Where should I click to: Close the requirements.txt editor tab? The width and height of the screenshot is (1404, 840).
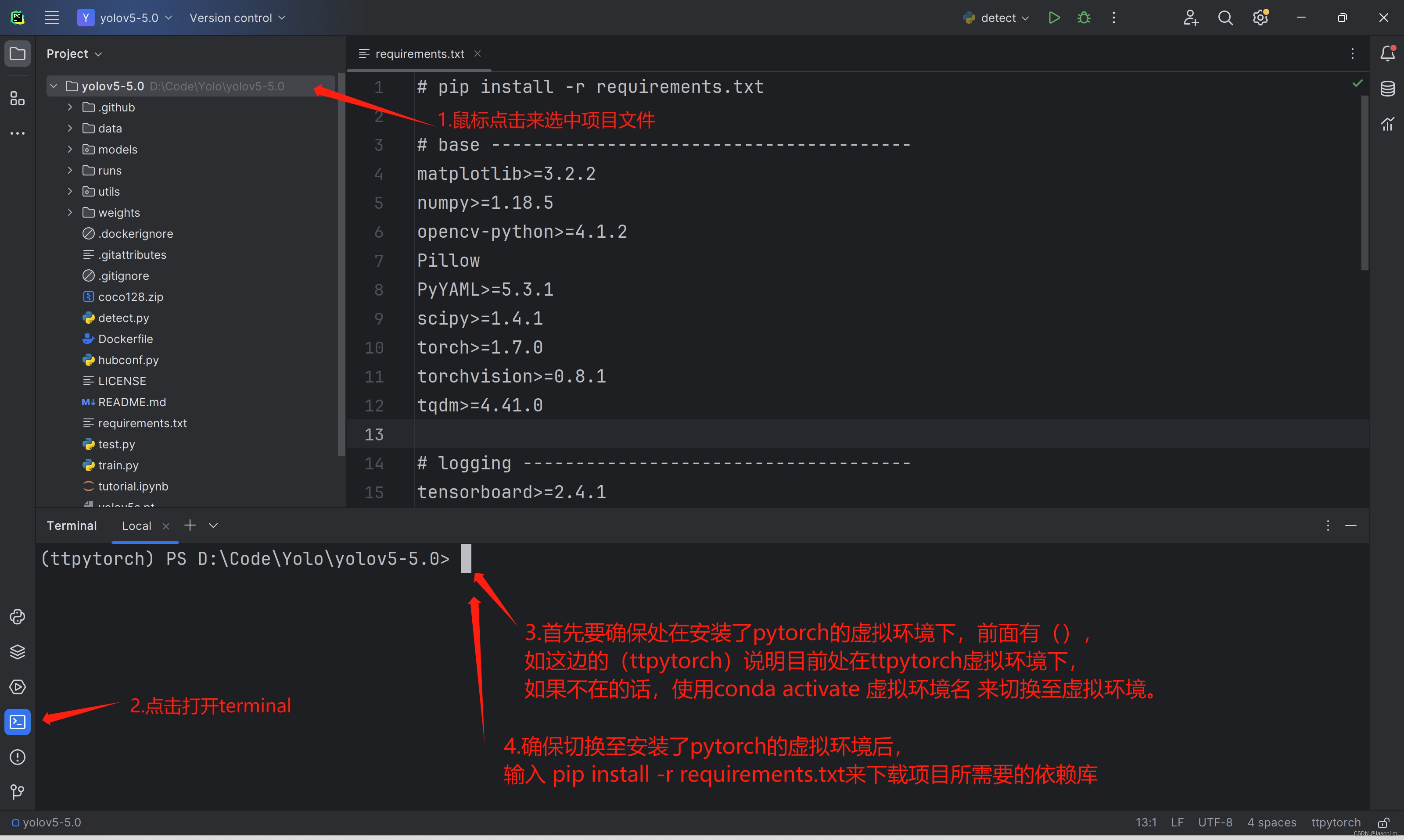click(478, 53)
